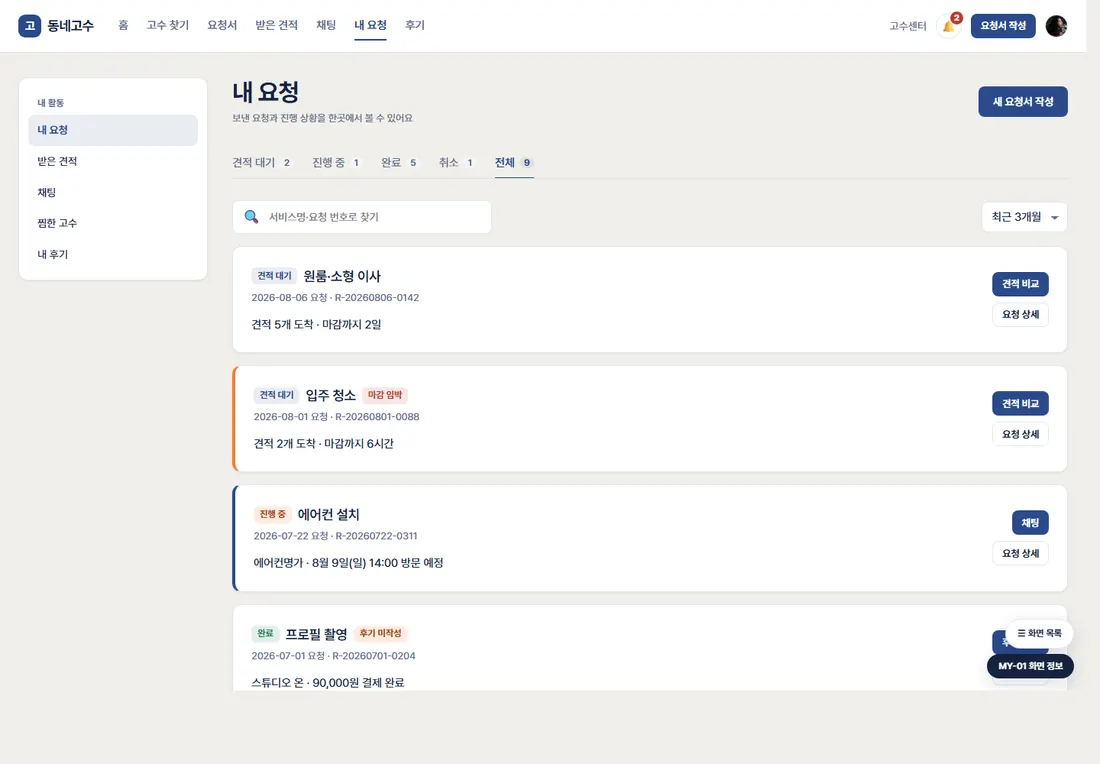Click the 새 요청서 작성 button
1100x764 pixels.
1023,102
